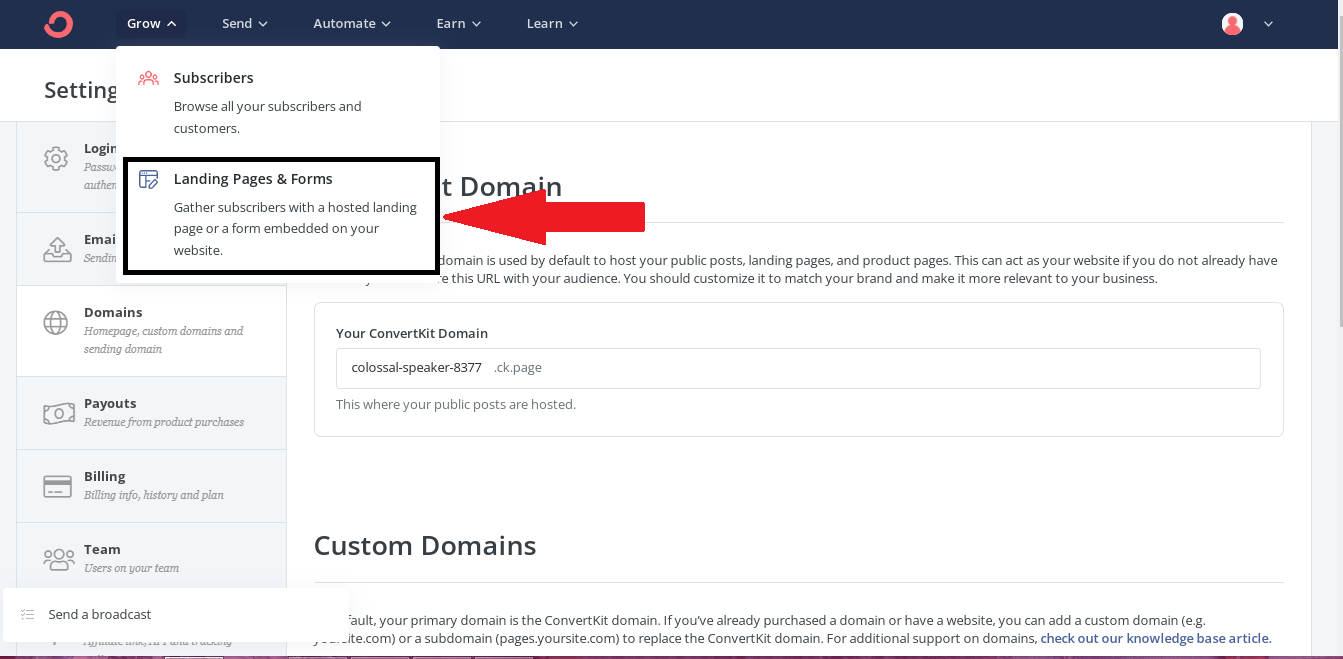The image size is (1343, 659).
Task: Open the Automate dropdown menu
Action: [x=351, y=23]
